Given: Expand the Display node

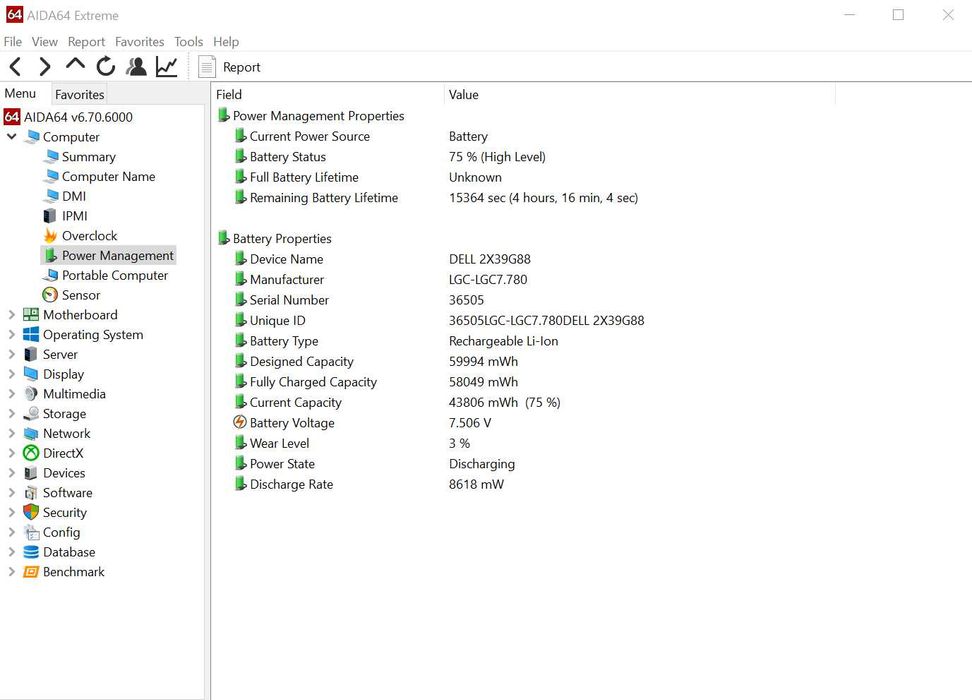Looking at the screenshot, I should click(x=11, y=374).
